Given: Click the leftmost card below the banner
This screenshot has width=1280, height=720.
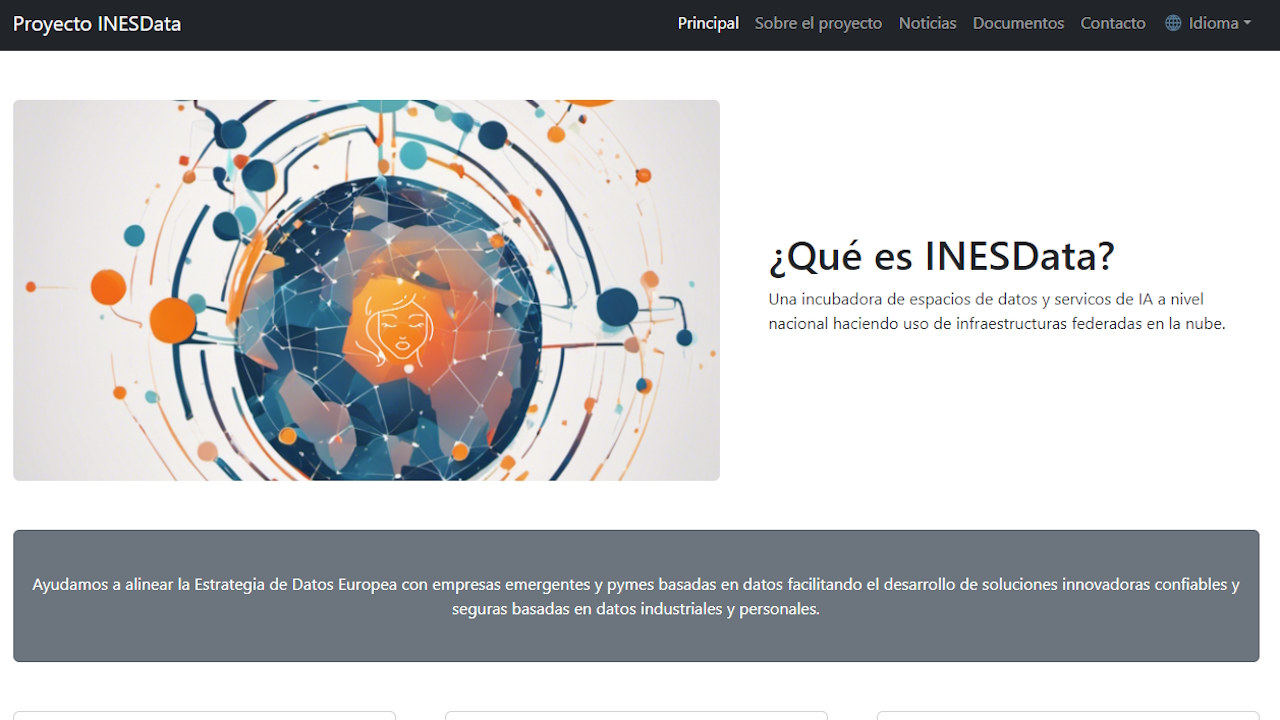Looking at the screenshot, I should coord(205,716).
